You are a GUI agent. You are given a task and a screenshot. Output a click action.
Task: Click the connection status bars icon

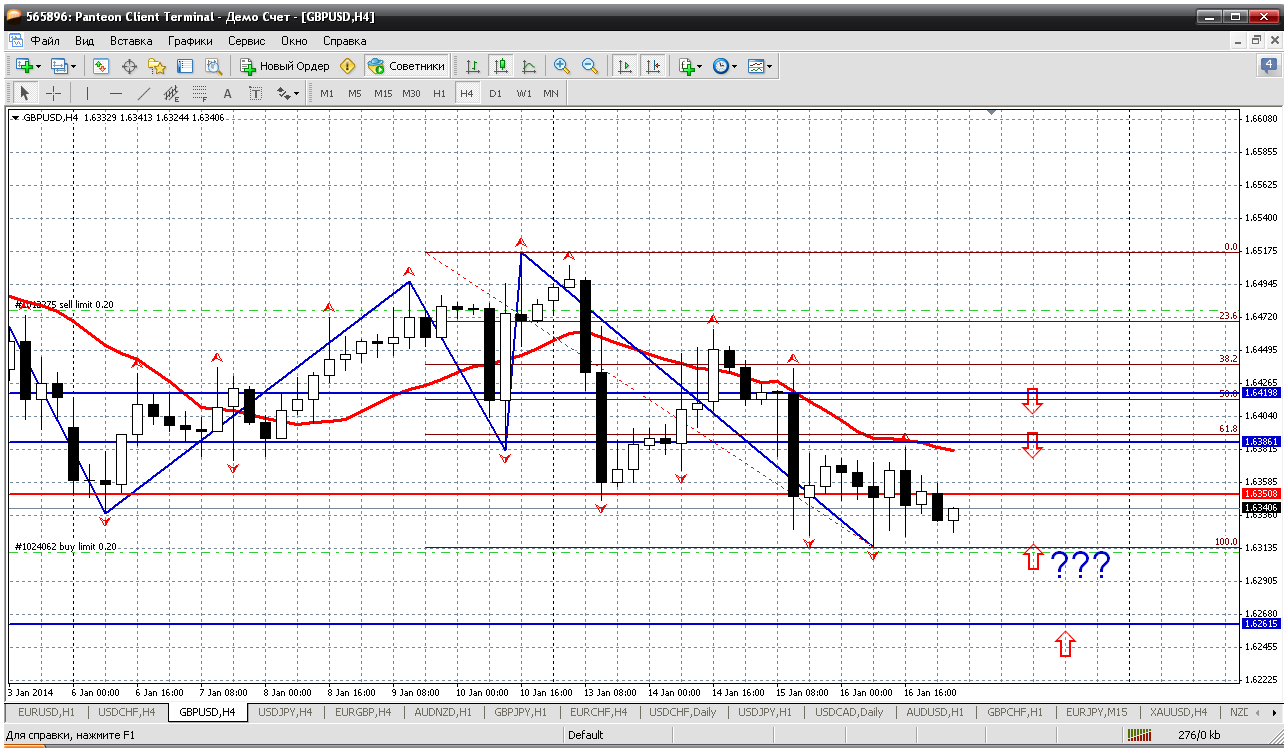(1140, 735)
